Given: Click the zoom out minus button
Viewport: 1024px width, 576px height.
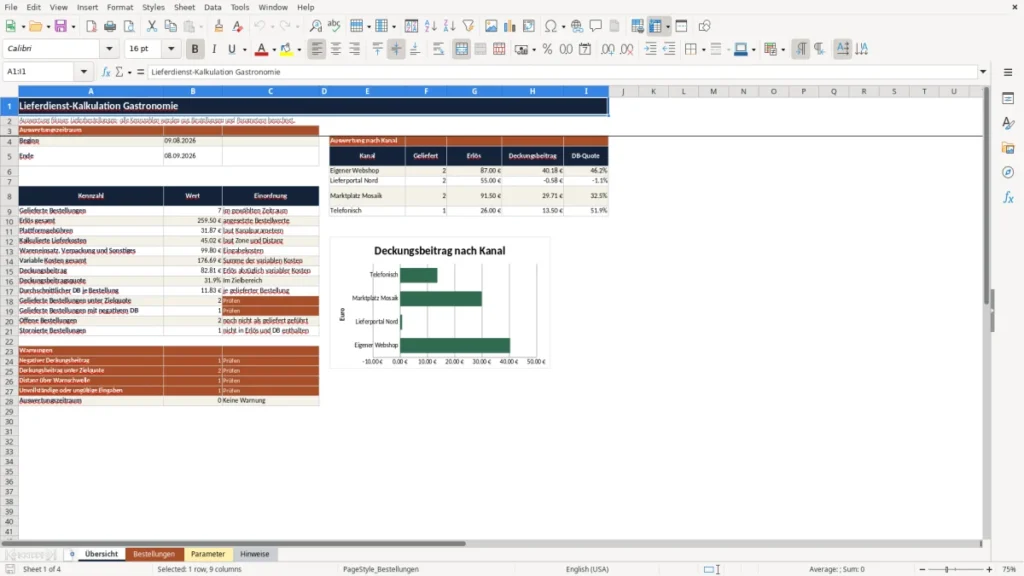Looking at the screenshot, I should pos(922,569).
